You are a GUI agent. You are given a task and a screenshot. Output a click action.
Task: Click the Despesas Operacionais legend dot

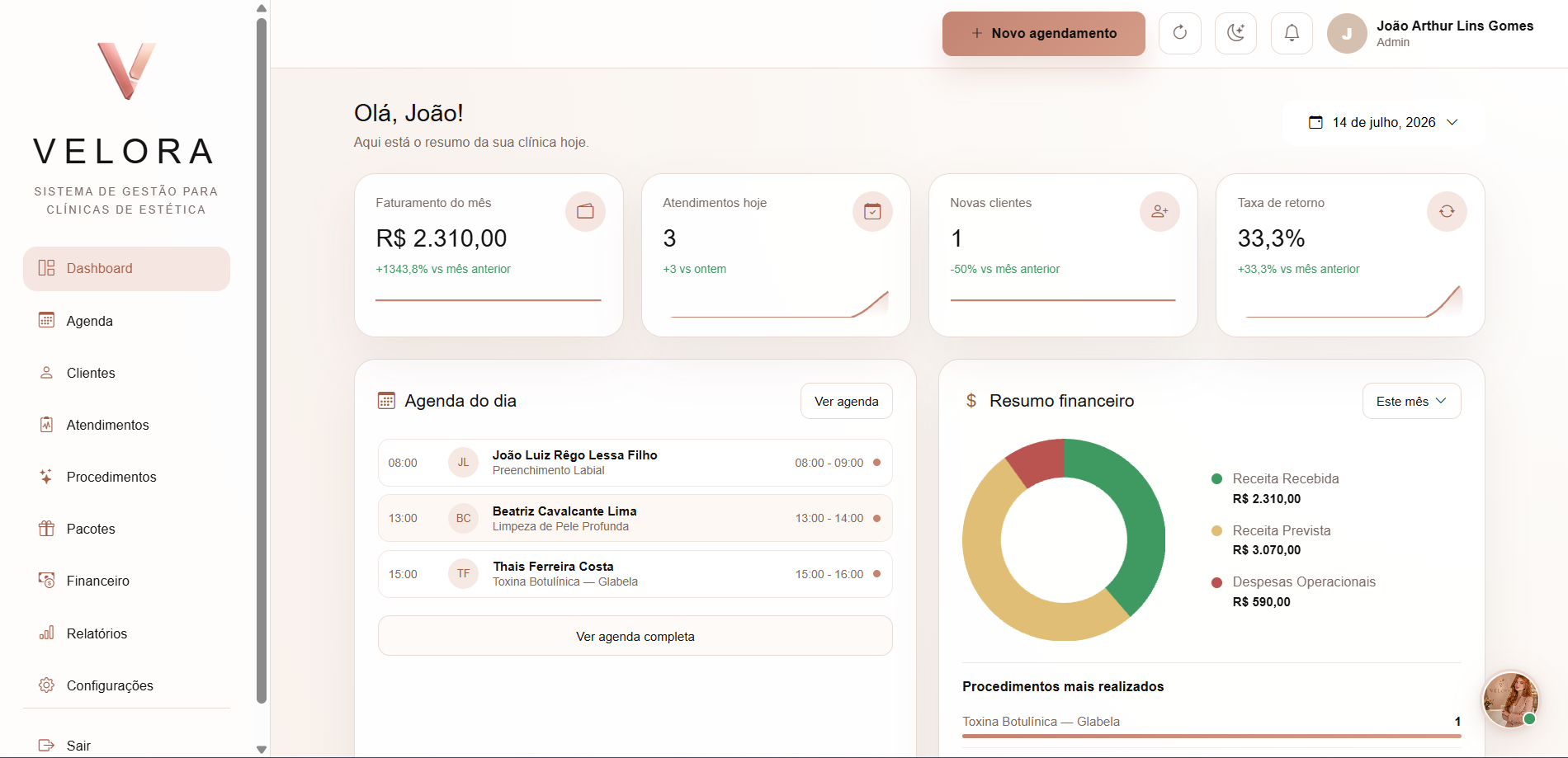(1216, 582)
